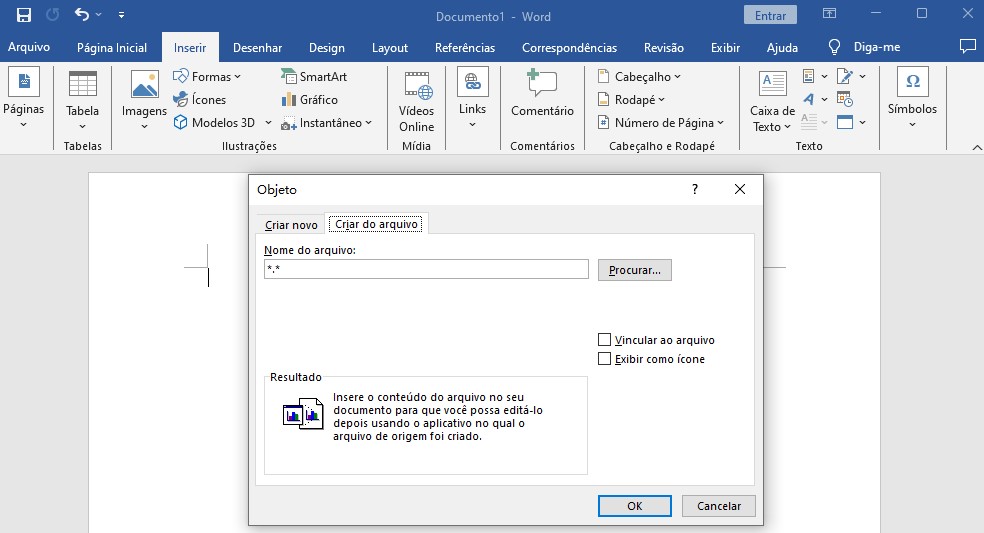Open the Instantâneo screenshot menu

tap(327, 122)
